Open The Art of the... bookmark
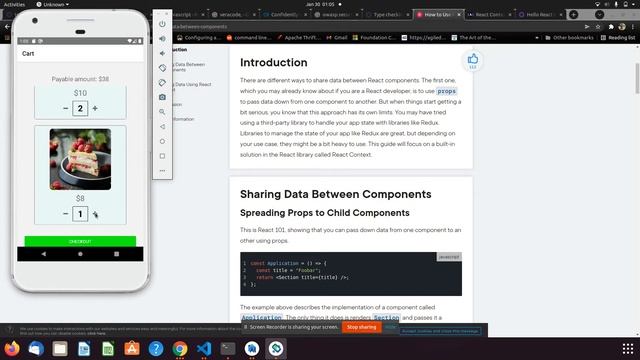This screenshot has width=640, height=360. (x=473, y=38)
